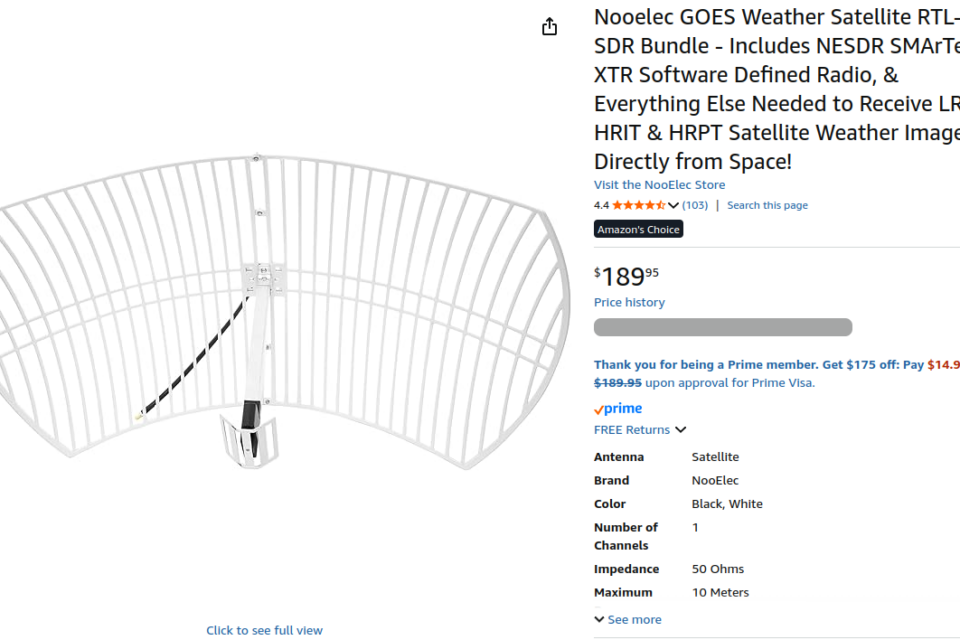Open the grid antenna product image

click(280, 310)
